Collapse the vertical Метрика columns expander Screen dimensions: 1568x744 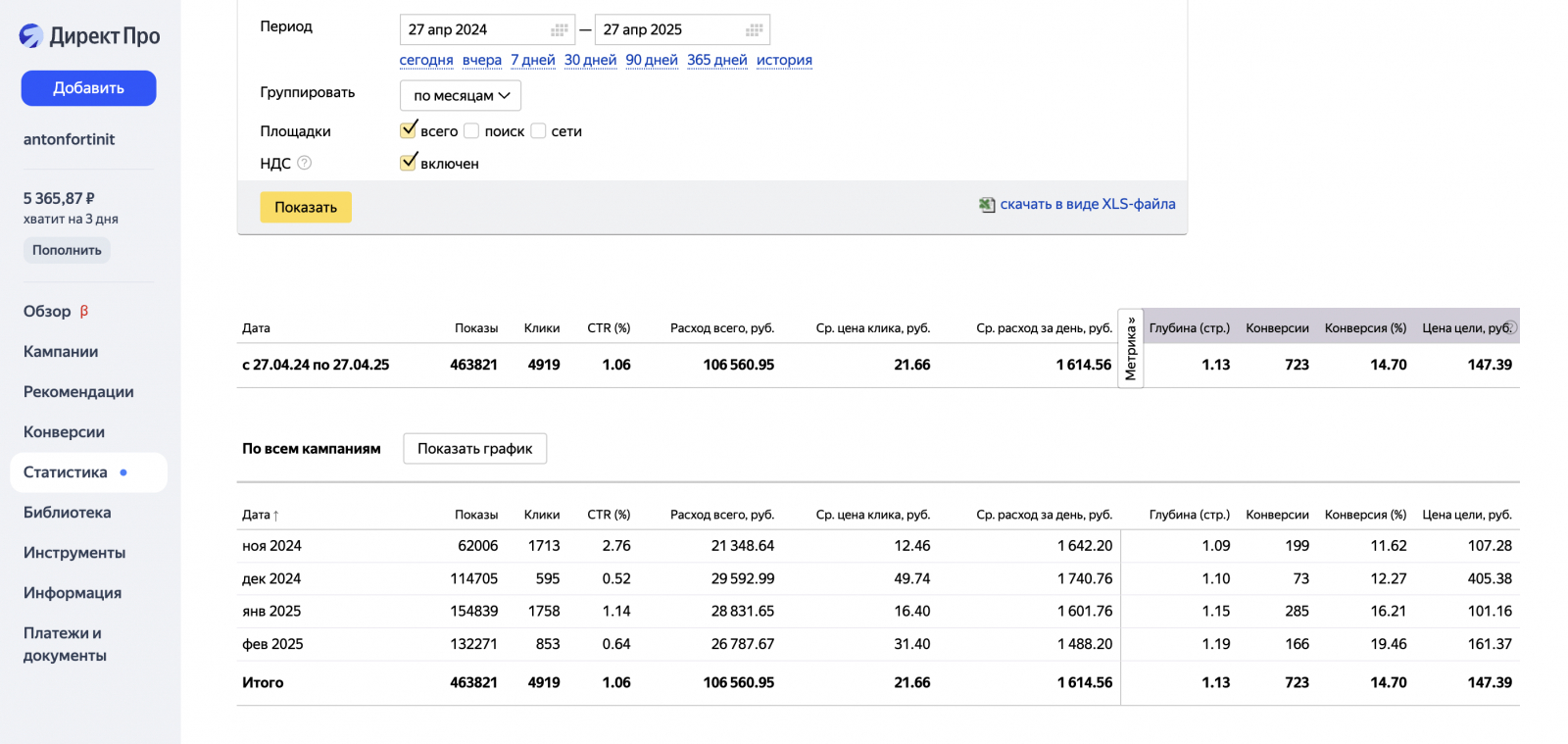click(x=1130, y=348)
